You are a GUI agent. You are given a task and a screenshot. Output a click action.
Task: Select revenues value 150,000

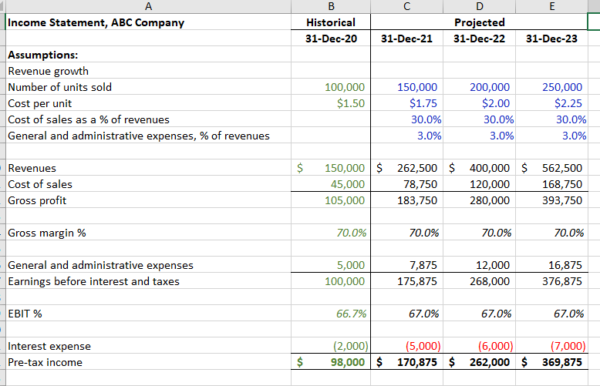[x=331, y=168]
